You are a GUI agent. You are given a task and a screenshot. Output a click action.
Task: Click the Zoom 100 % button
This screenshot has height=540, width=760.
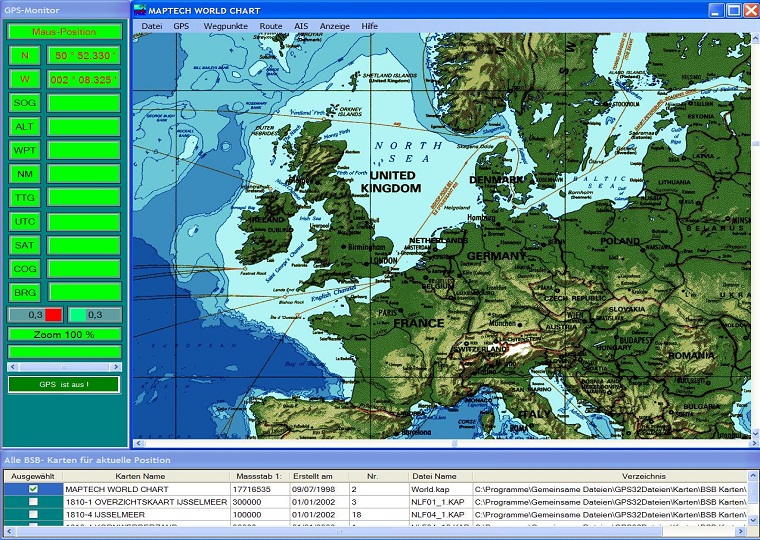[64, 334]
